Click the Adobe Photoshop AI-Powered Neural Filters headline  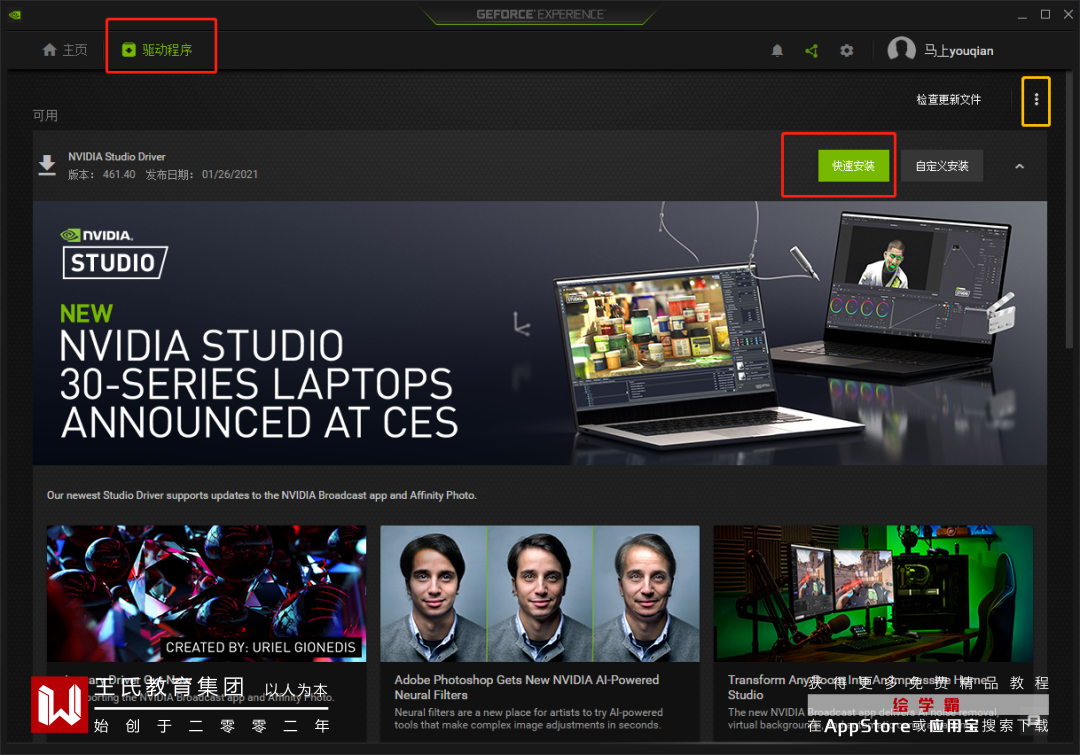click(x=526, y=687)
